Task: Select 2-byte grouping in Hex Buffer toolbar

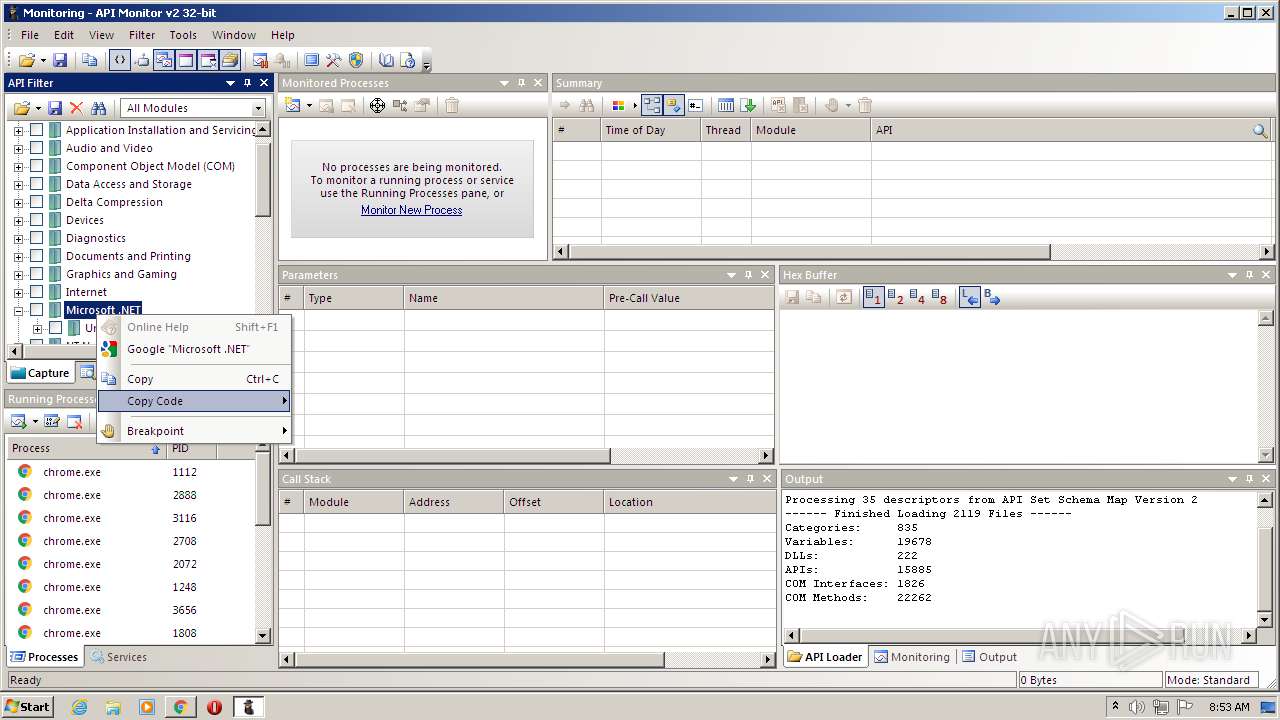Action: pyautogui.click(x=895, y=298)
